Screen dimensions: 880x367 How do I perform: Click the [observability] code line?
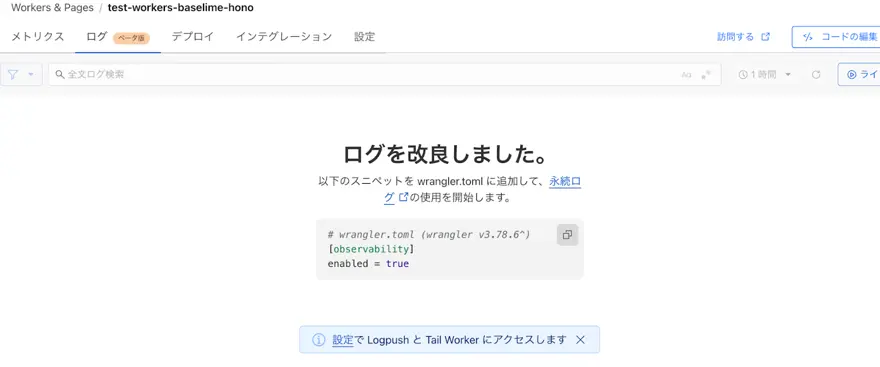371,249
